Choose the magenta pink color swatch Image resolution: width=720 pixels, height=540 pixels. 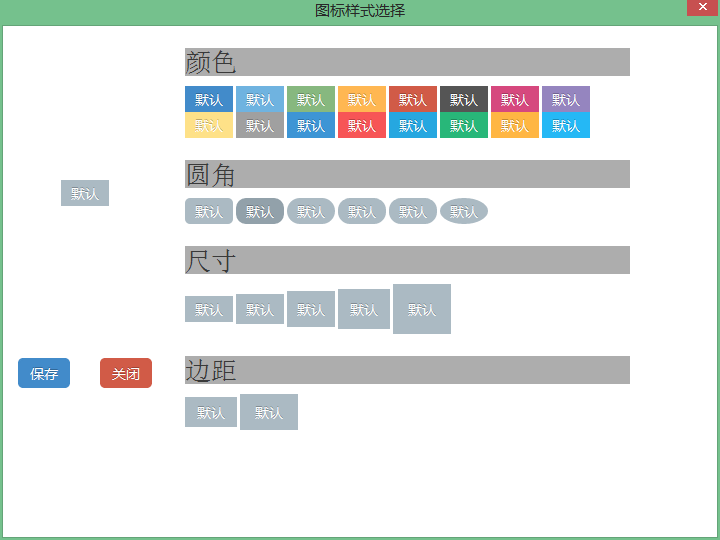pyautogui.click(x=515, y=99)
